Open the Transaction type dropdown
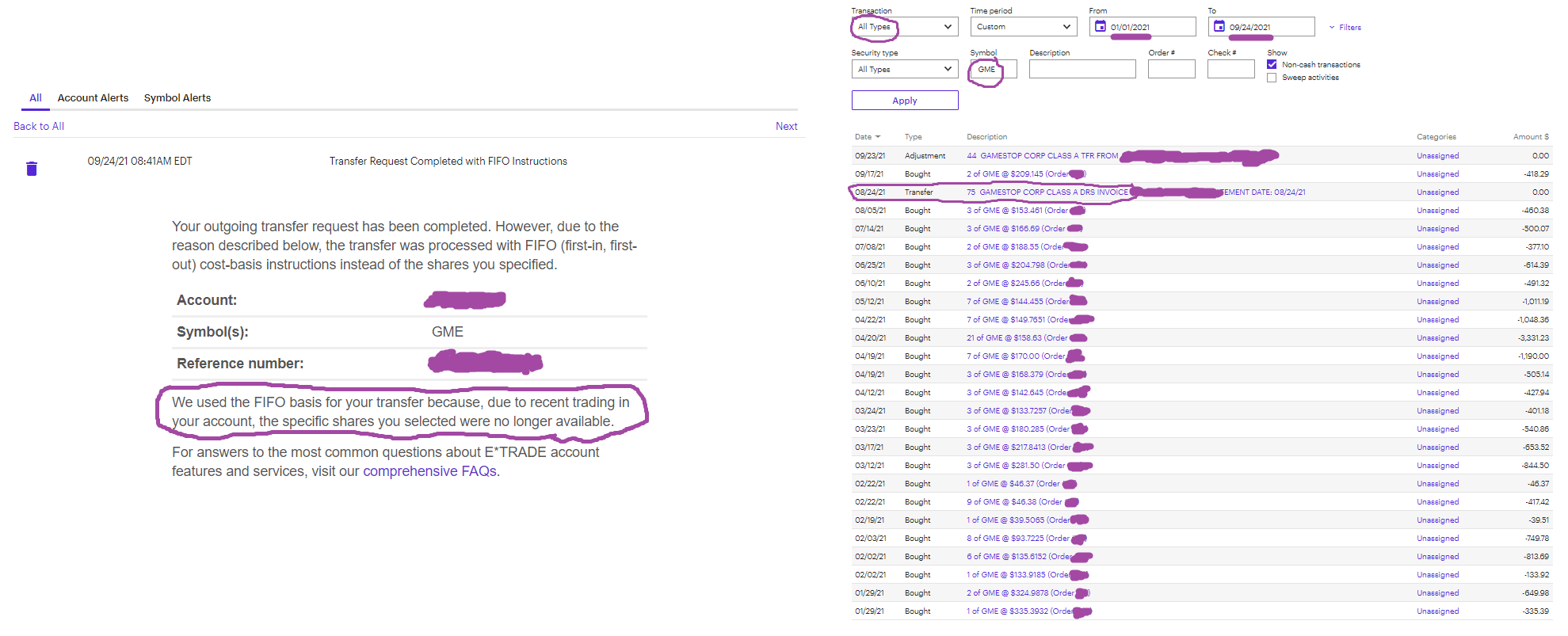This screenshot has width=1568, height=636. 905,27
